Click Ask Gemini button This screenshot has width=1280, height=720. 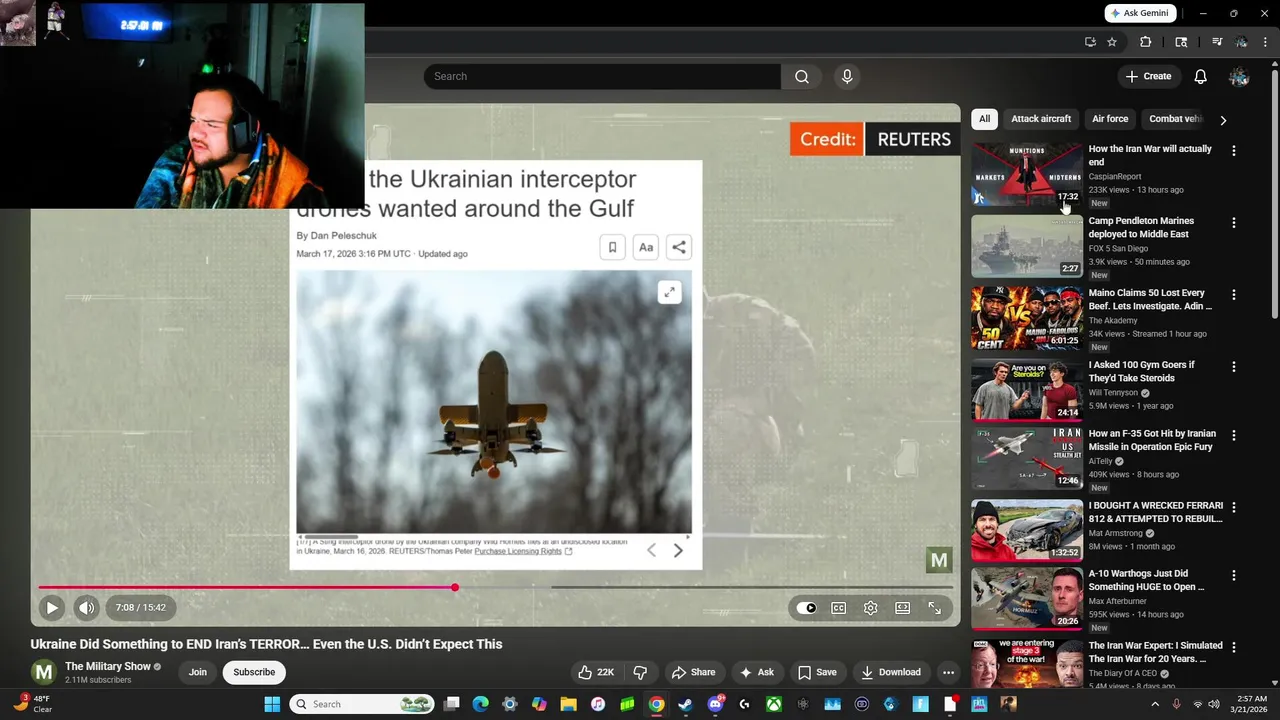pos(1139,13)
